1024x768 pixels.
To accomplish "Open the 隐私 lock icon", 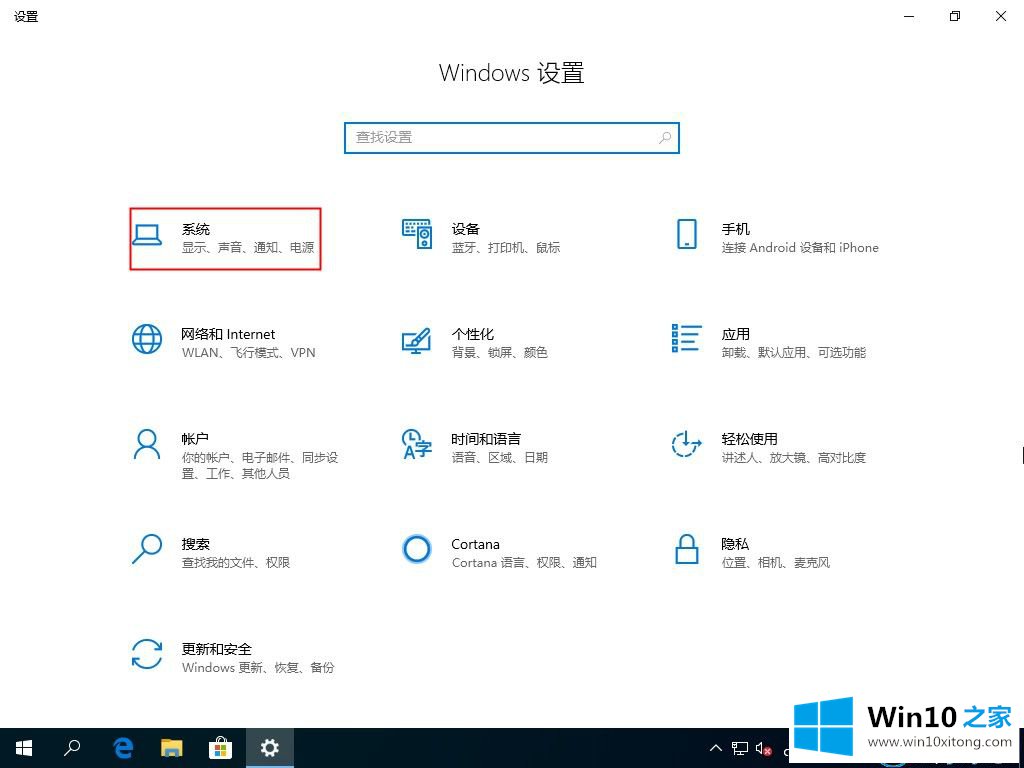I will (x=686, y=549).
